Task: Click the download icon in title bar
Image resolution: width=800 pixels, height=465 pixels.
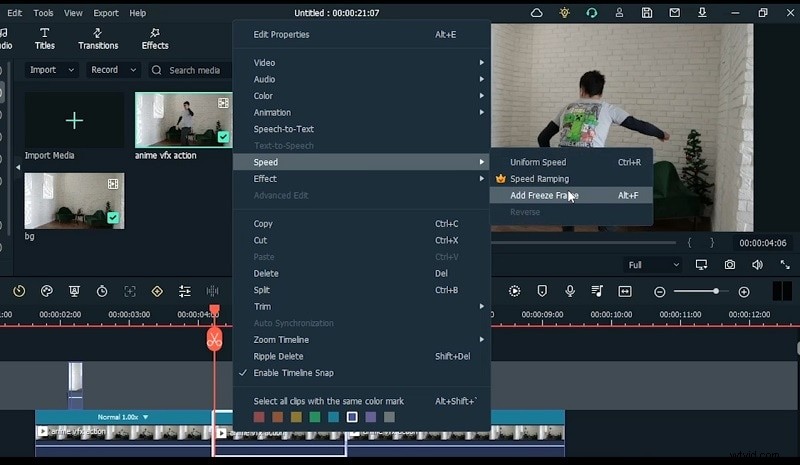Action: (702, 13)
